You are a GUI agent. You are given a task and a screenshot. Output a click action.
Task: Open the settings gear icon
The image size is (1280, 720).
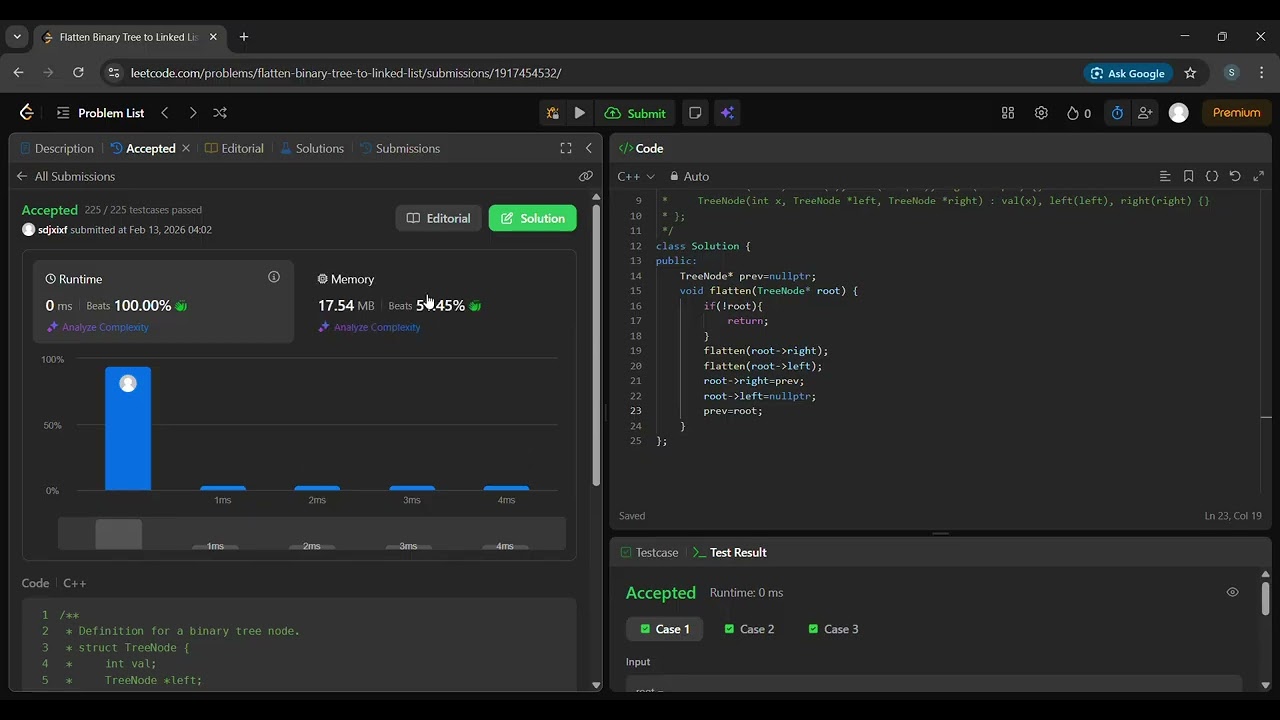coord(1041,113)
